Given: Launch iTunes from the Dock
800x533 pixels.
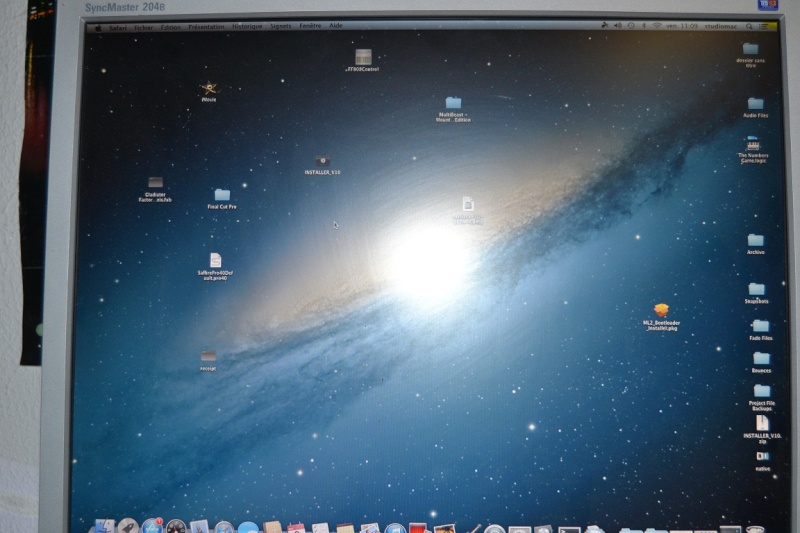Looking at the screenshot, I should pos(395,528).
